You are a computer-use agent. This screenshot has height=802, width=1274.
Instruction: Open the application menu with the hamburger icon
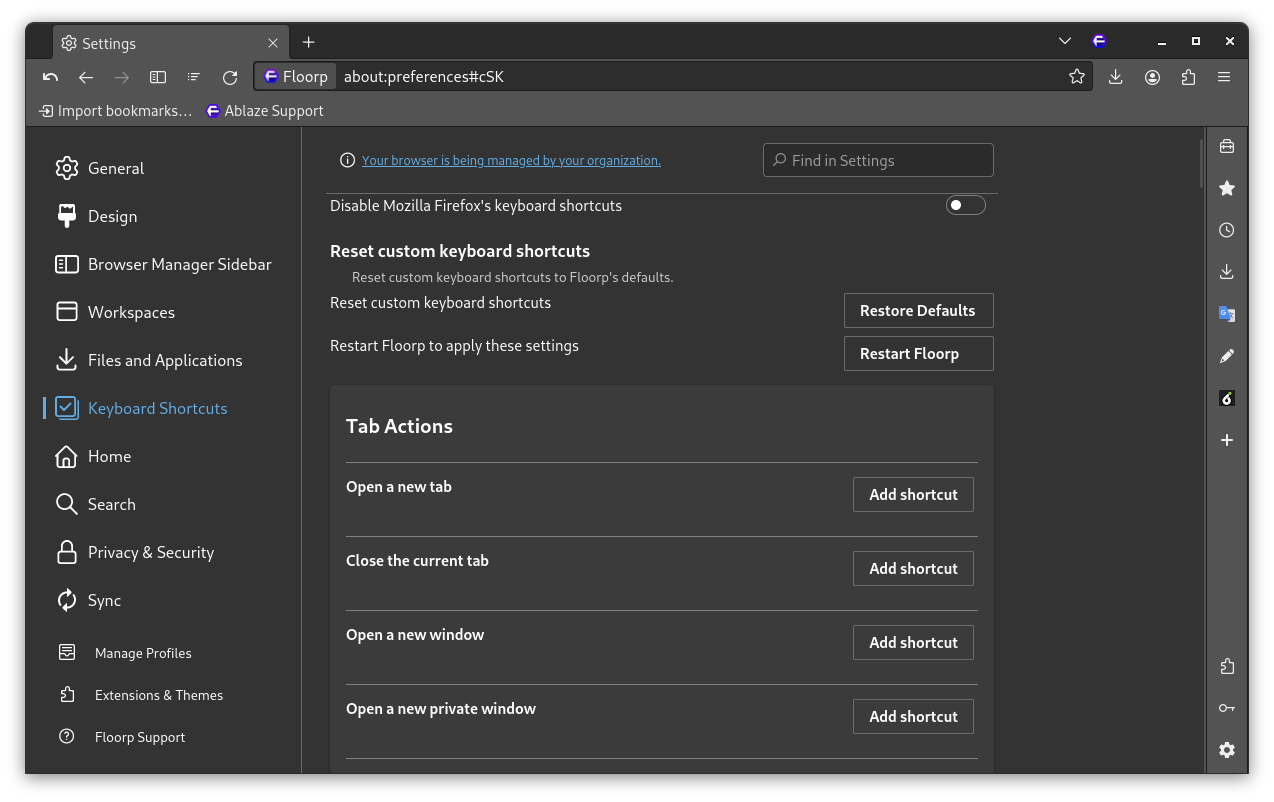click(1224, 76)
